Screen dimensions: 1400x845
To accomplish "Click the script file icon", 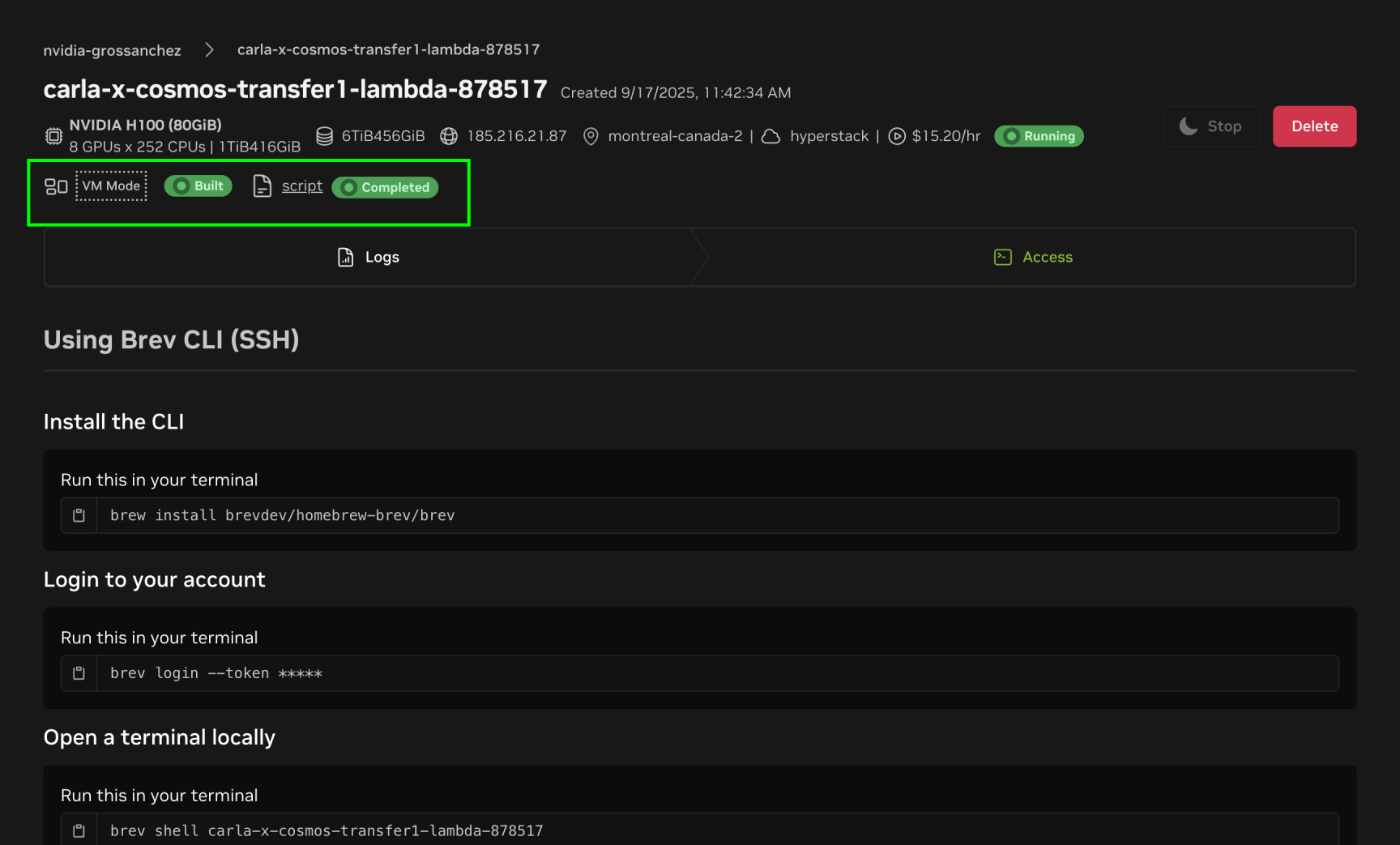I will 262,186.
